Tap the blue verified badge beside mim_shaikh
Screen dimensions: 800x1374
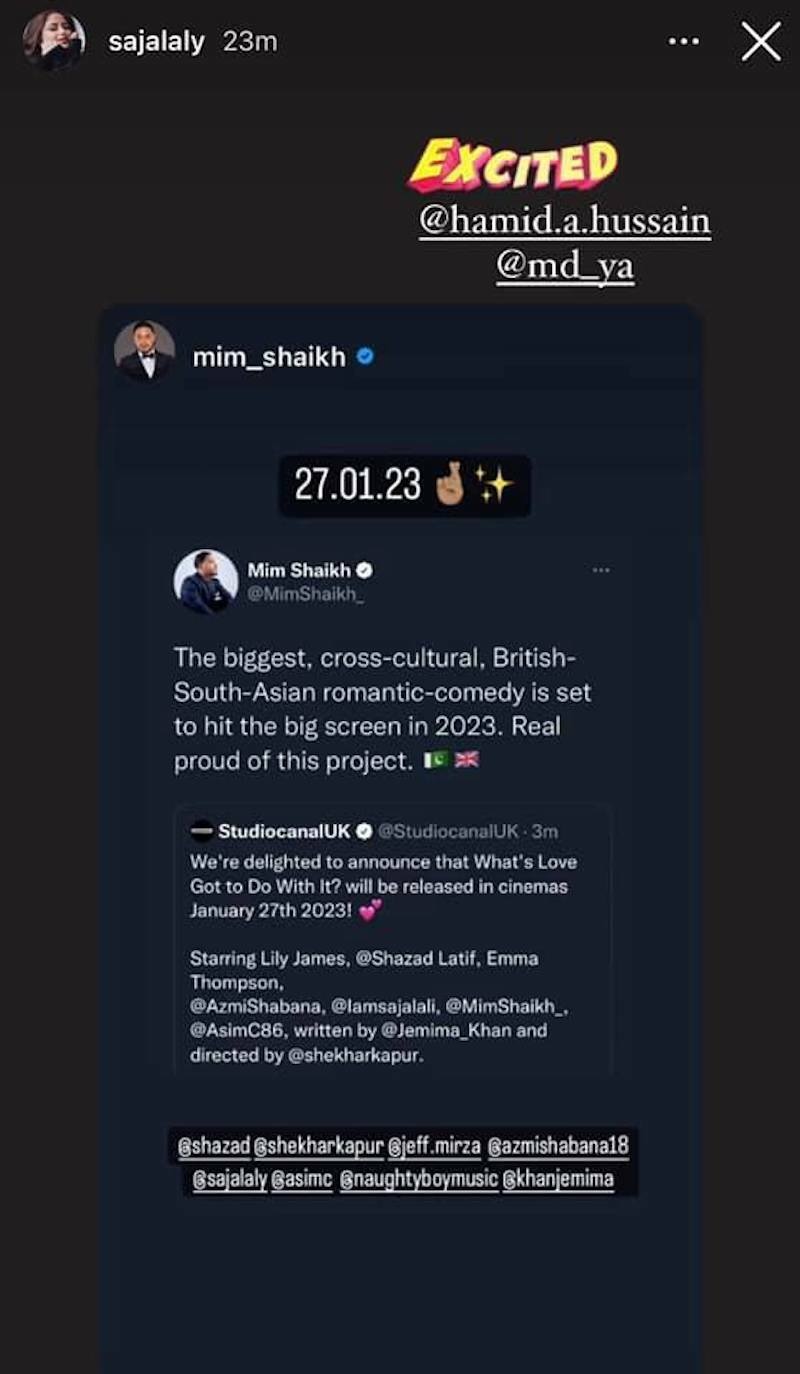(x=365, y=357)
